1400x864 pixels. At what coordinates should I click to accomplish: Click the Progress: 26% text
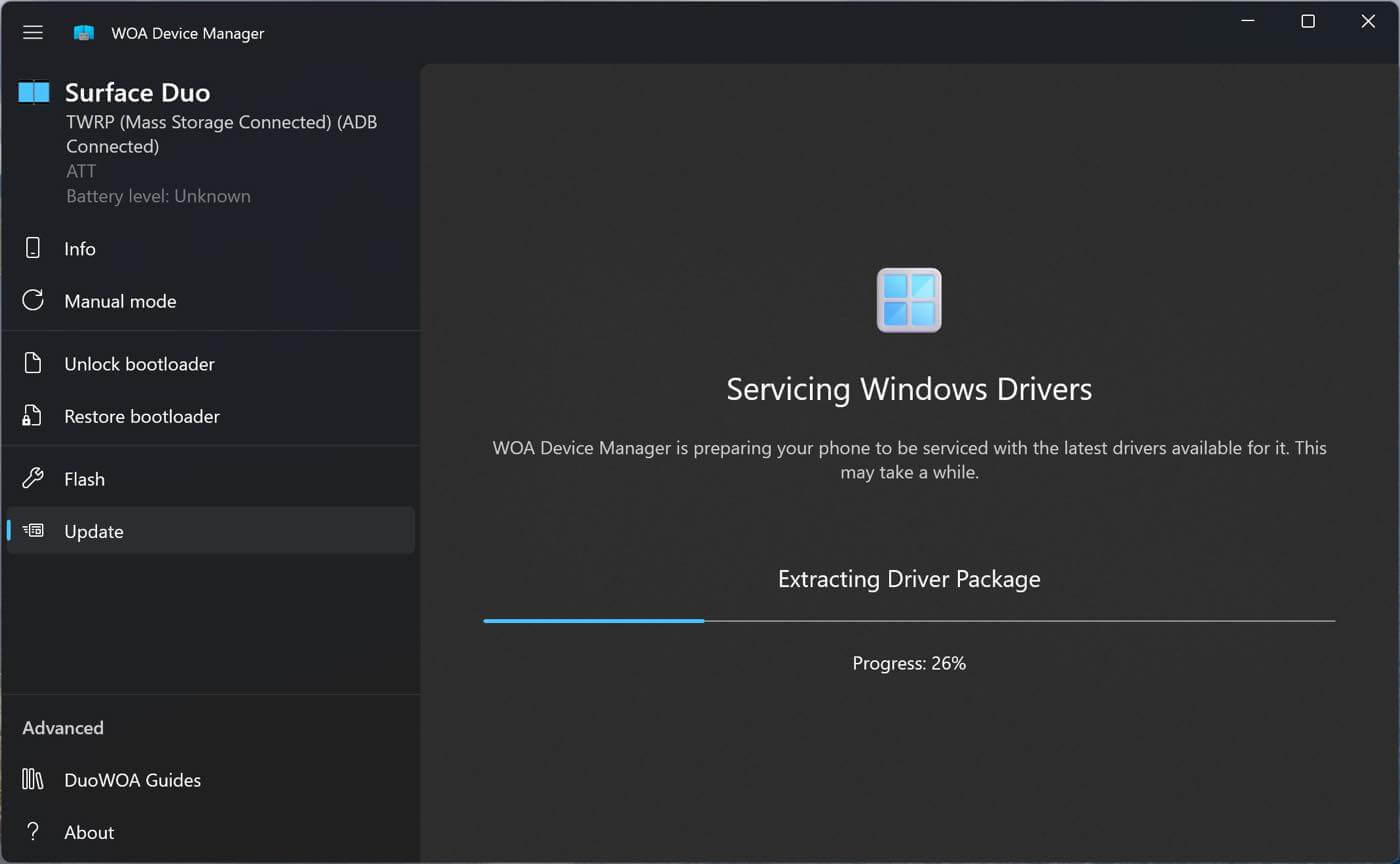[x=909, y=663]
